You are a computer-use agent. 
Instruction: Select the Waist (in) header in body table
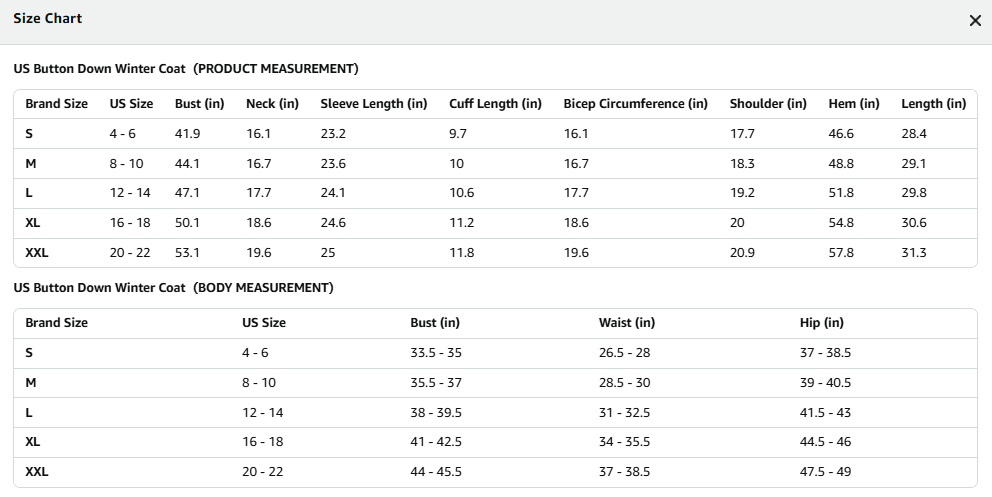(x=626, y=322)
